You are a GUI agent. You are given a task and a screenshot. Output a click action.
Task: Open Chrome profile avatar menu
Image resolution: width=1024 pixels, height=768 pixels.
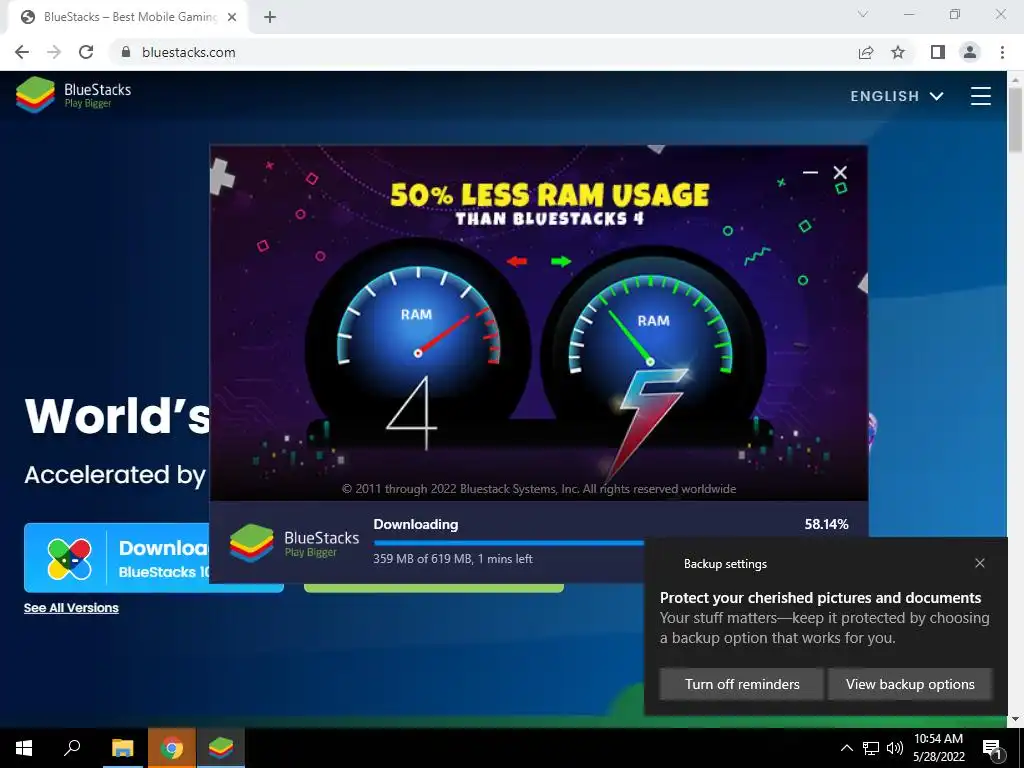pyautogui.click(x=970, y=52)
